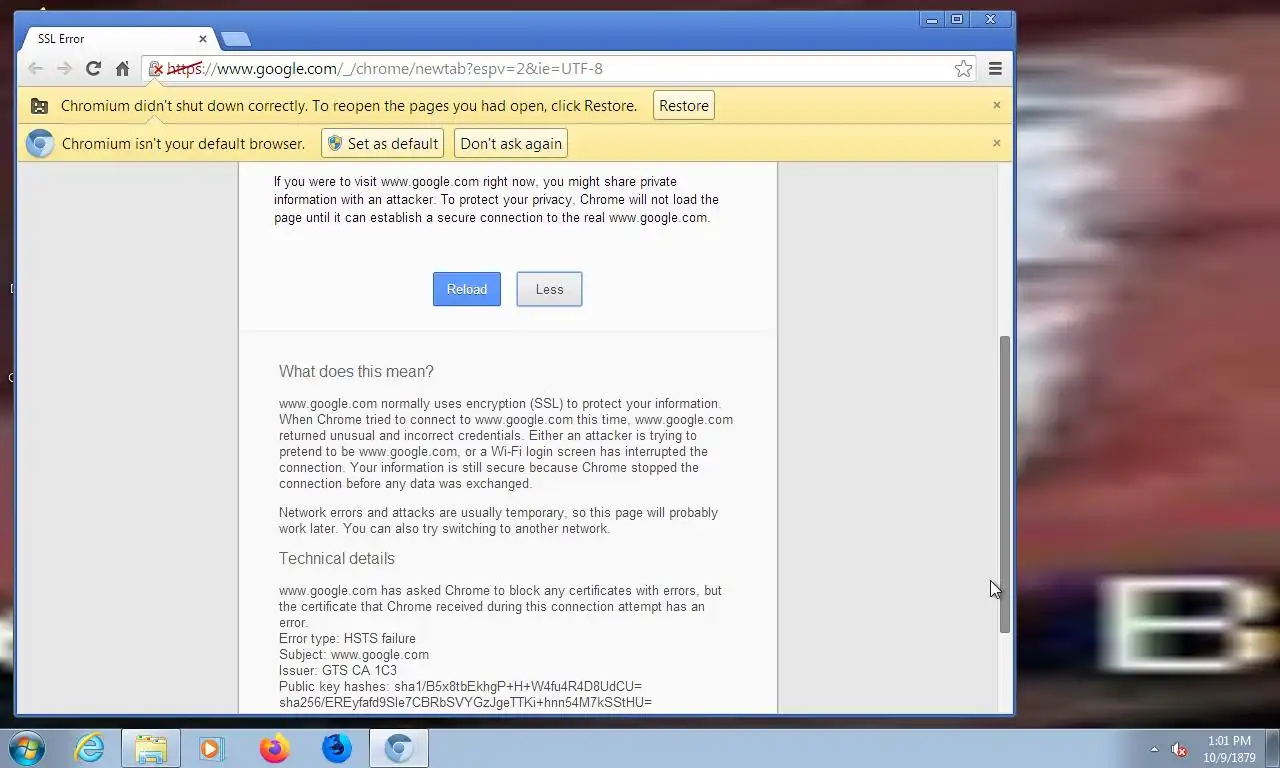Click the 'Technical details' heading

337,559
